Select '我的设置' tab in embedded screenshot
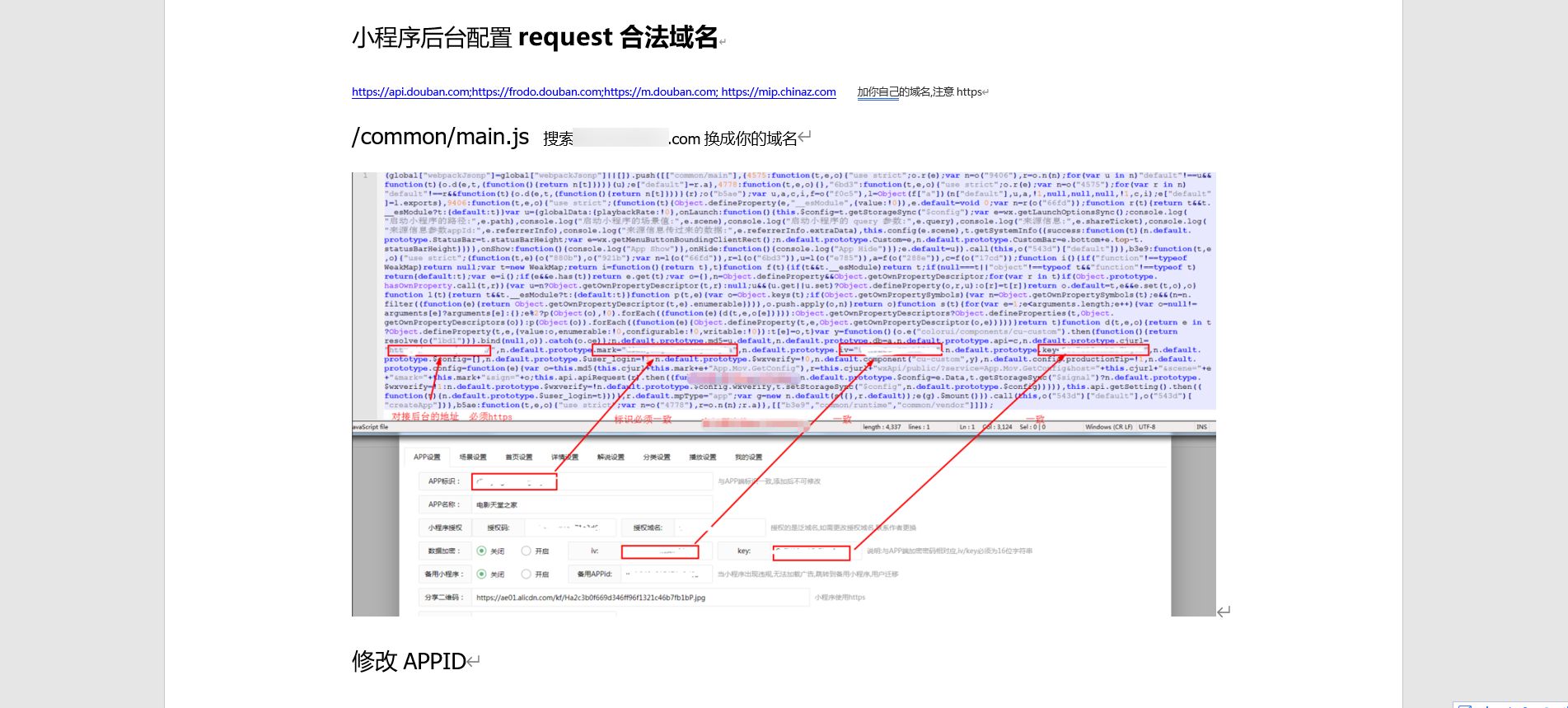Screen dimensions: 1568x708 (748, 457)
